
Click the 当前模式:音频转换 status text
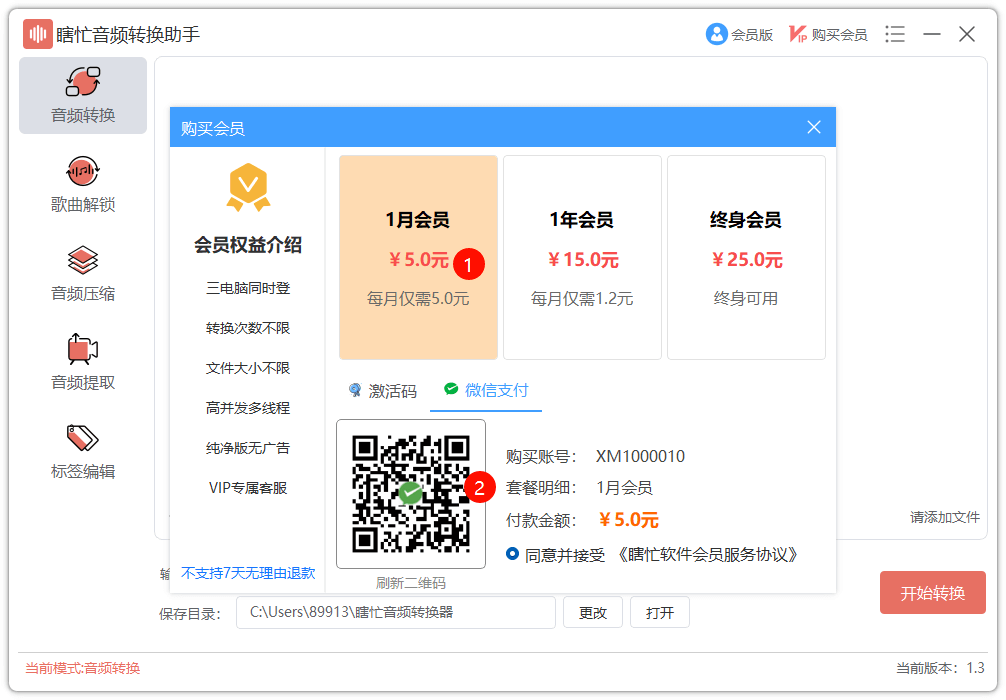pyautogui.click(x=83, y=668)
